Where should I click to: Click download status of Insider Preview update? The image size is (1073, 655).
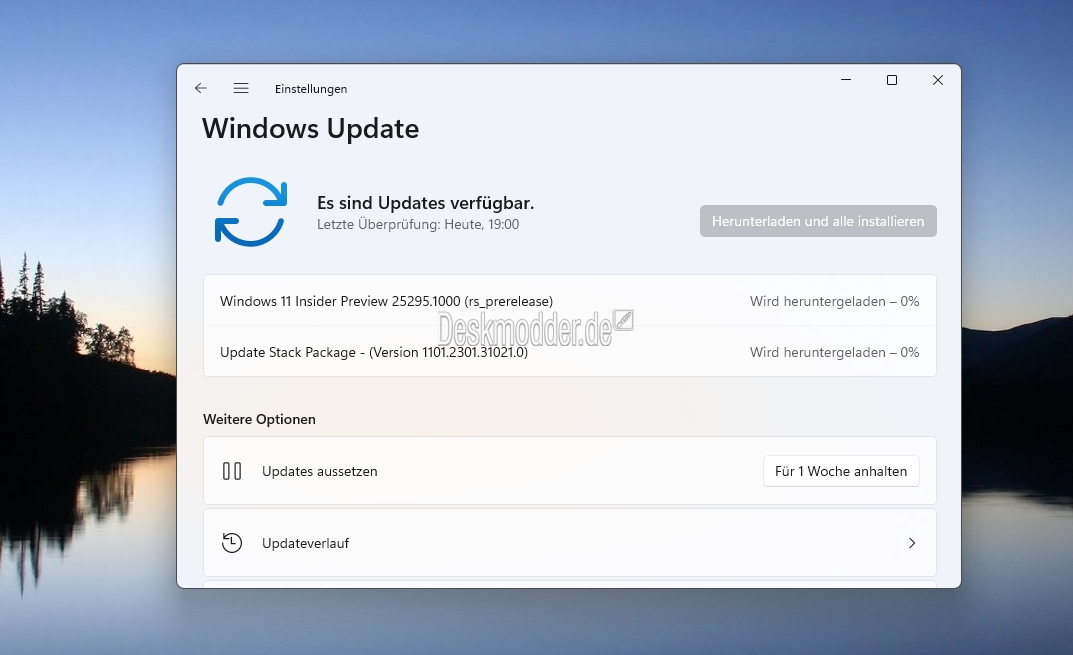point(834,301)
